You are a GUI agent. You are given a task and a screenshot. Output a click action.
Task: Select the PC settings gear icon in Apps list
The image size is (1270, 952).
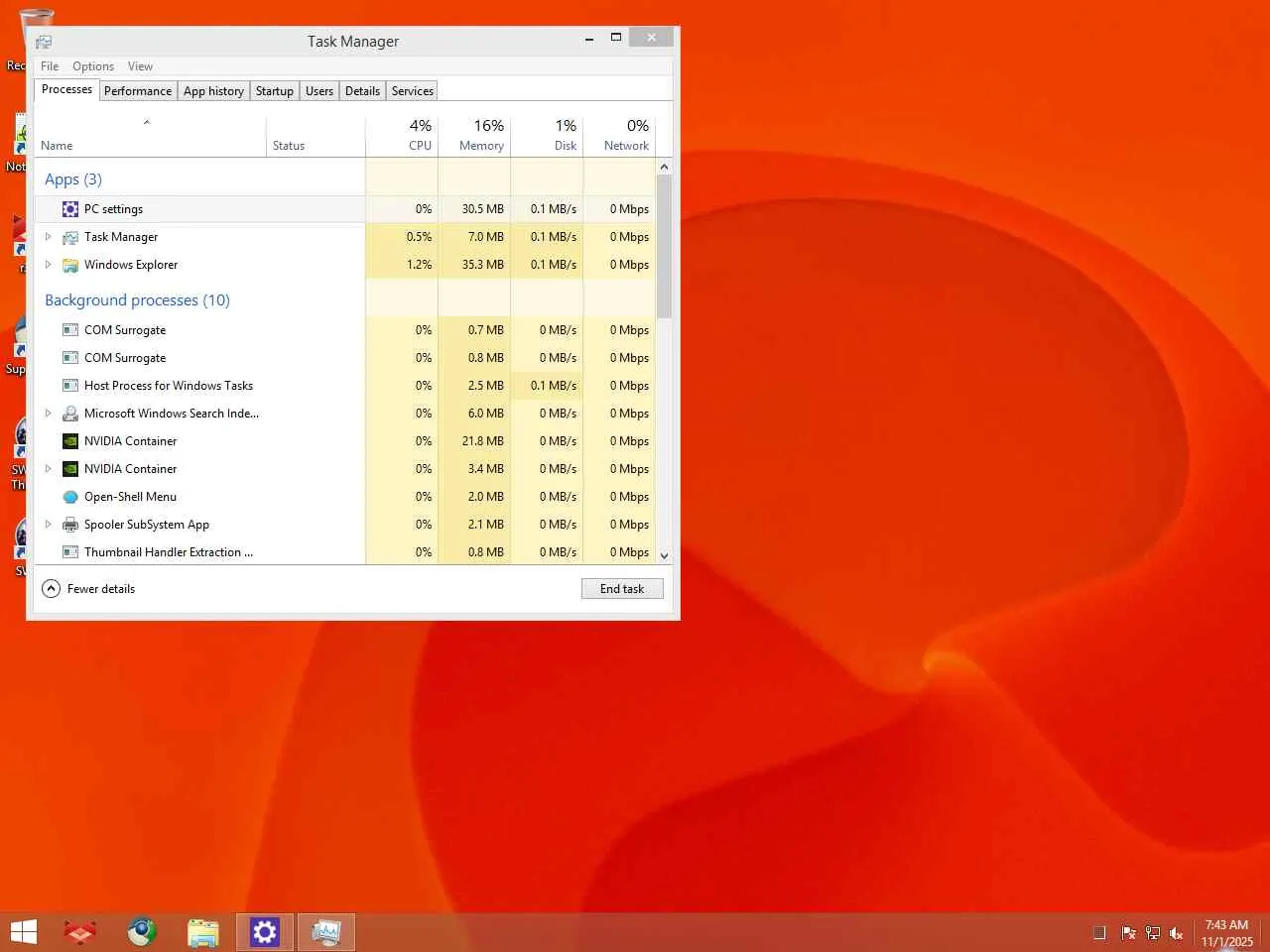coord(70,209)
